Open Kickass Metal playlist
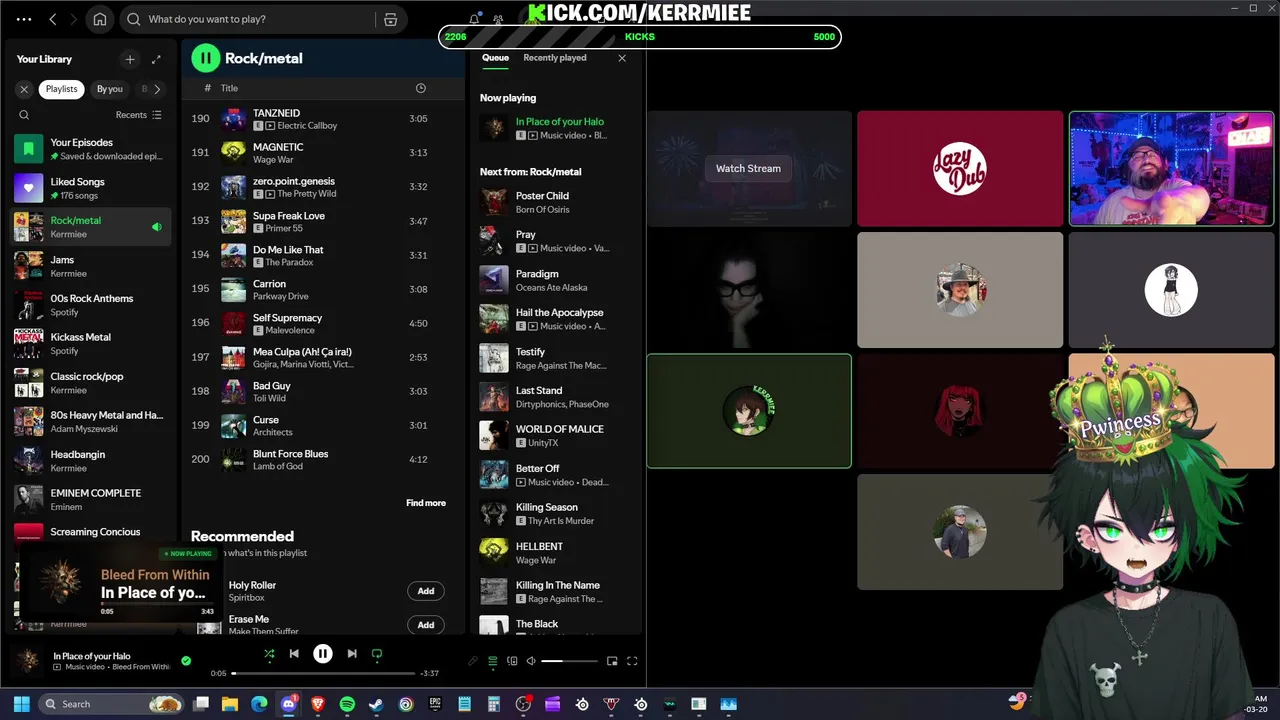 coord(92,344)
